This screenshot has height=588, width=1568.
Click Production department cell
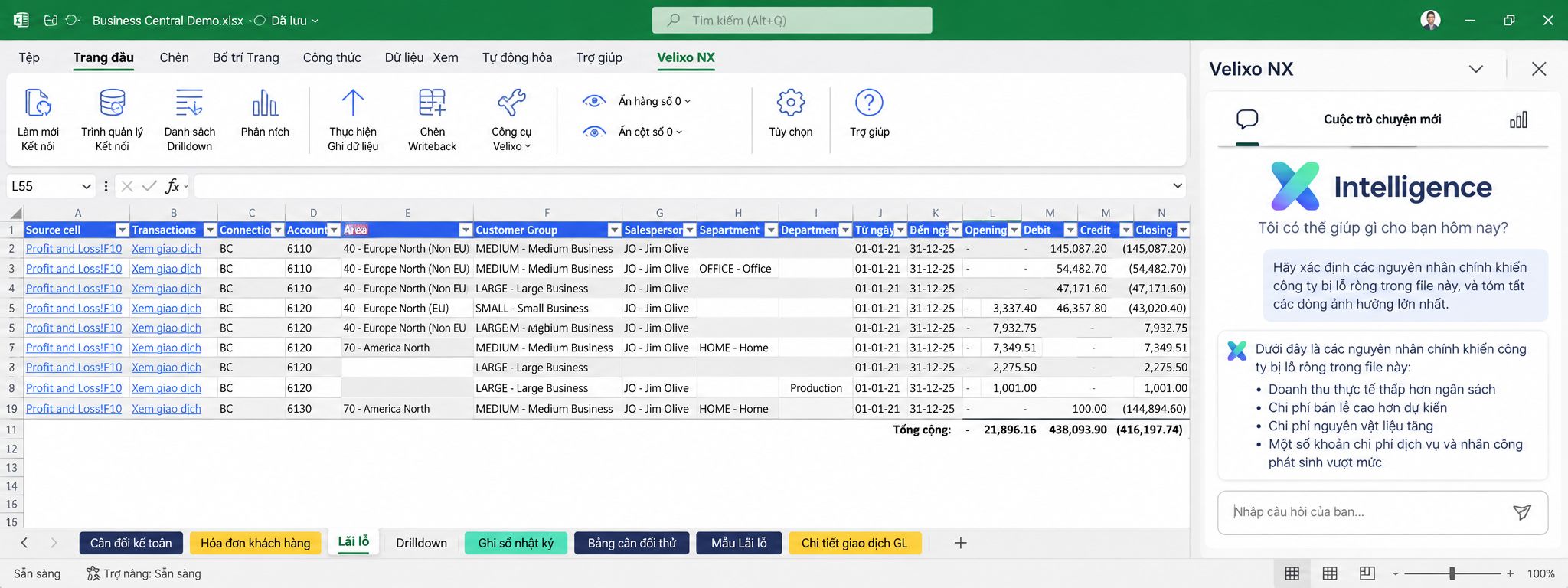pyautogui.click(x=815, y=388)
